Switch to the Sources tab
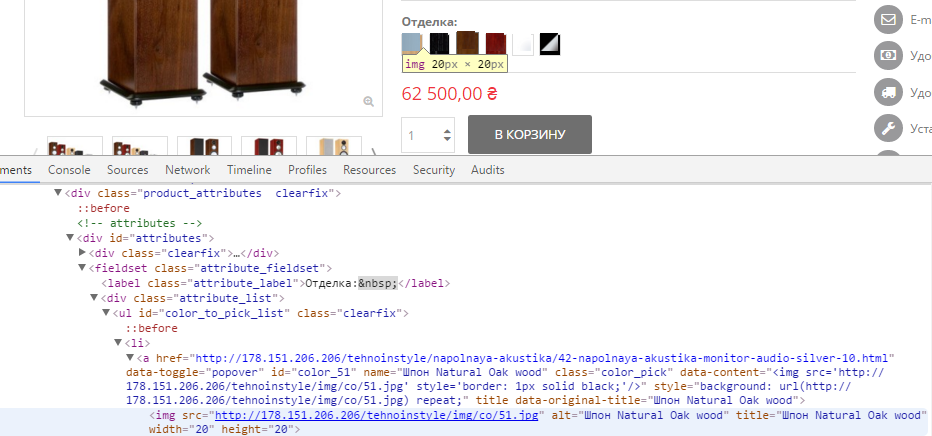 pos(128,170)
